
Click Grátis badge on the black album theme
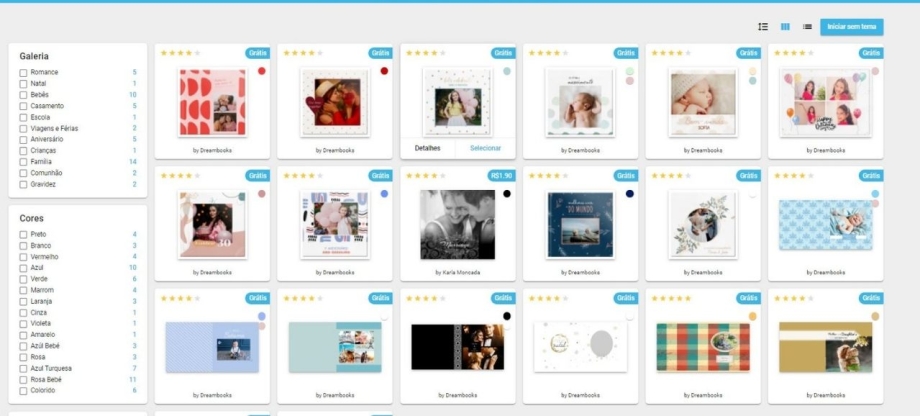pos(503,298)
